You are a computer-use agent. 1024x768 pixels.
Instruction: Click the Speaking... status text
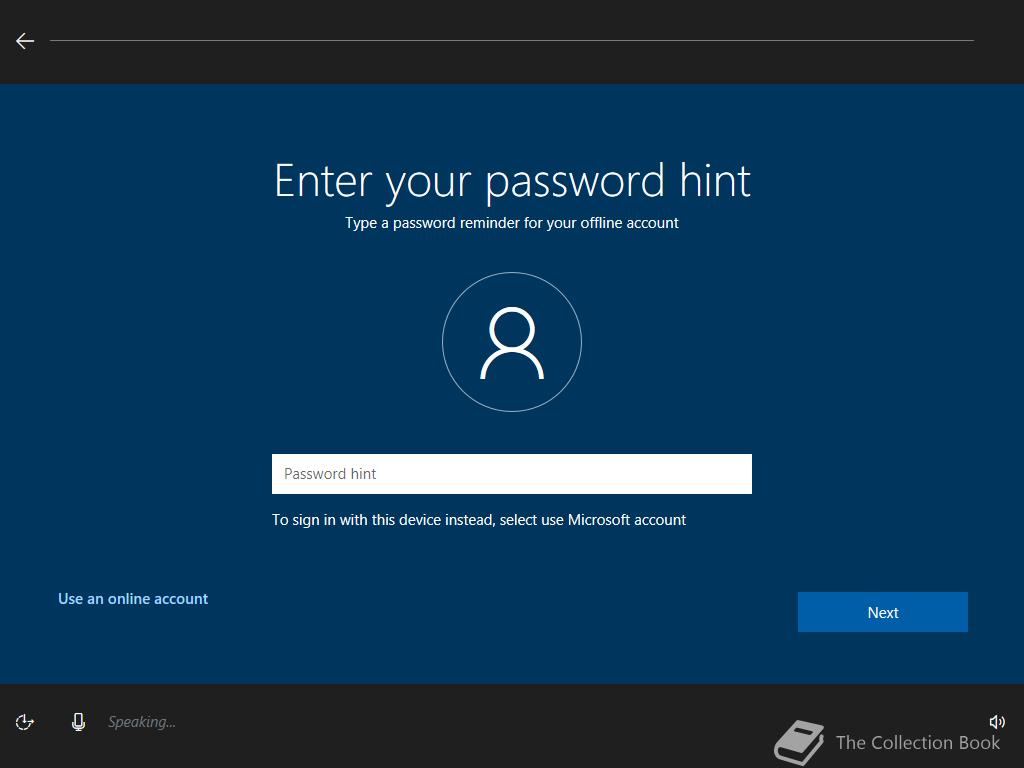pyautogui.click(x=142, y=722)
